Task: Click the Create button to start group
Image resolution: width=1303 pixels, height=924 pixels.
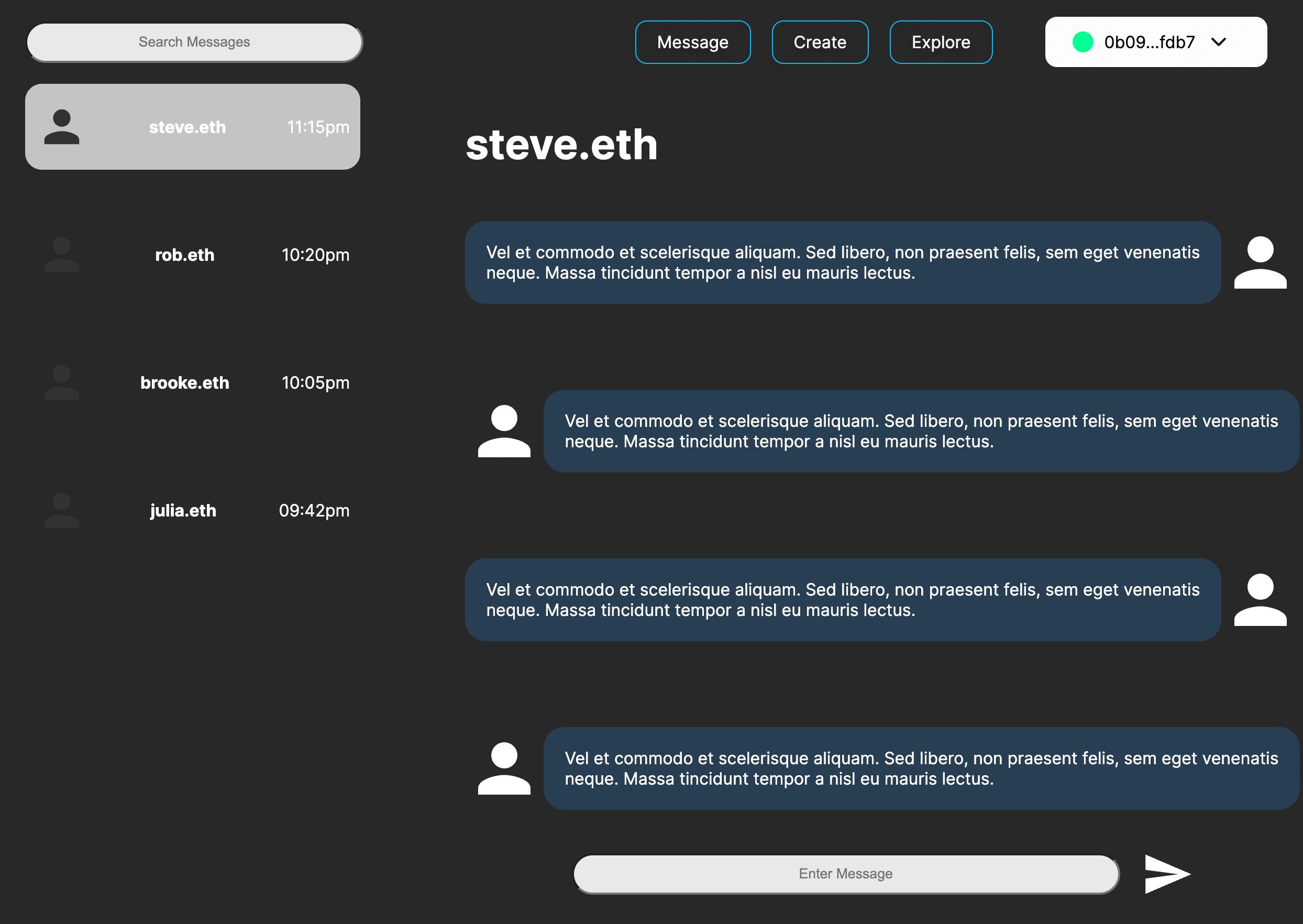Action: (820, 42)
